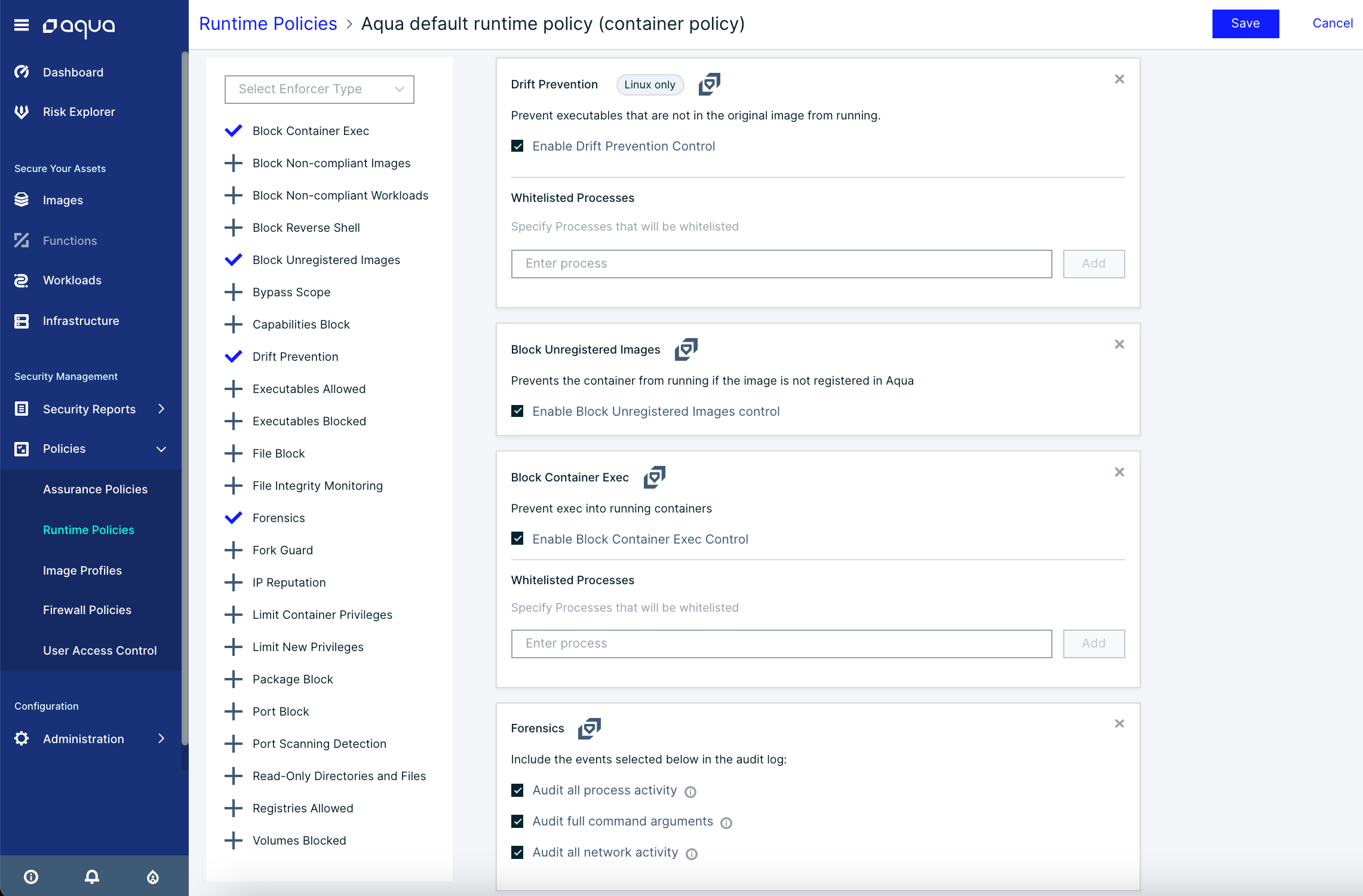Click the notifications bell icon
Viewport: 1363px width, 896px height.
coord(92,876)
